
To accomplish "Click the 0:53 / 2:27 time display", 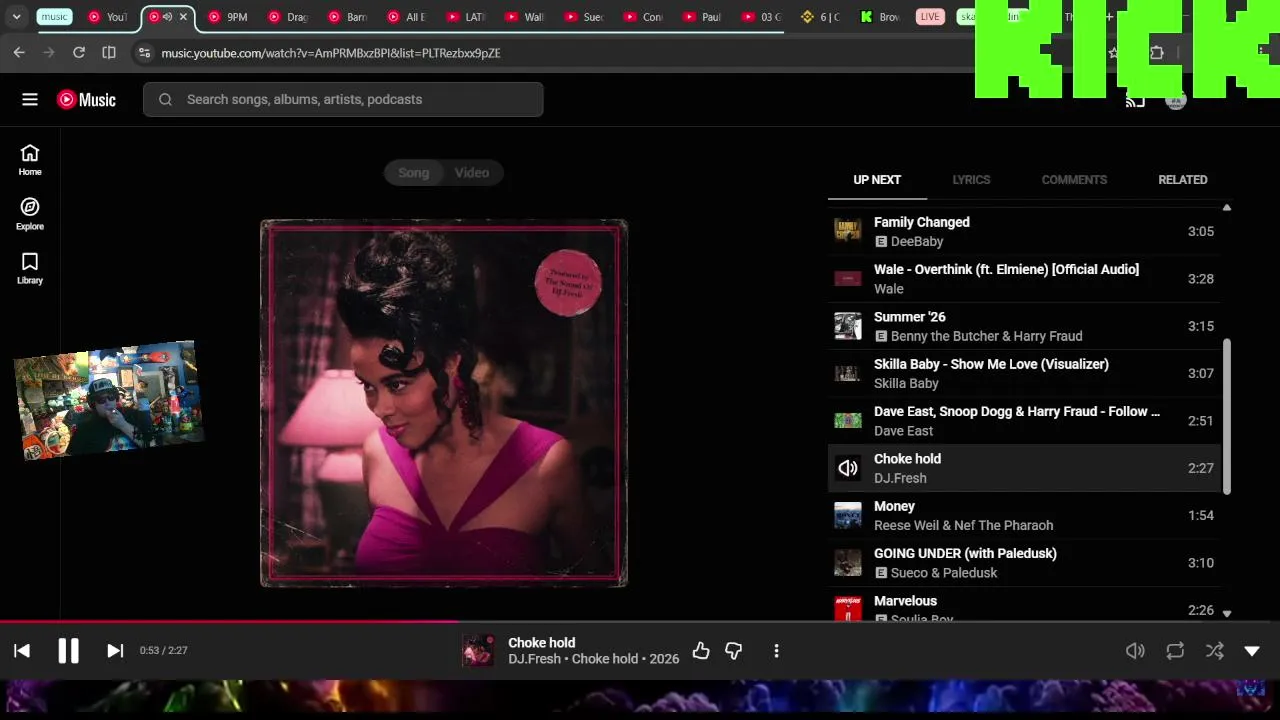I will [164, 651].
